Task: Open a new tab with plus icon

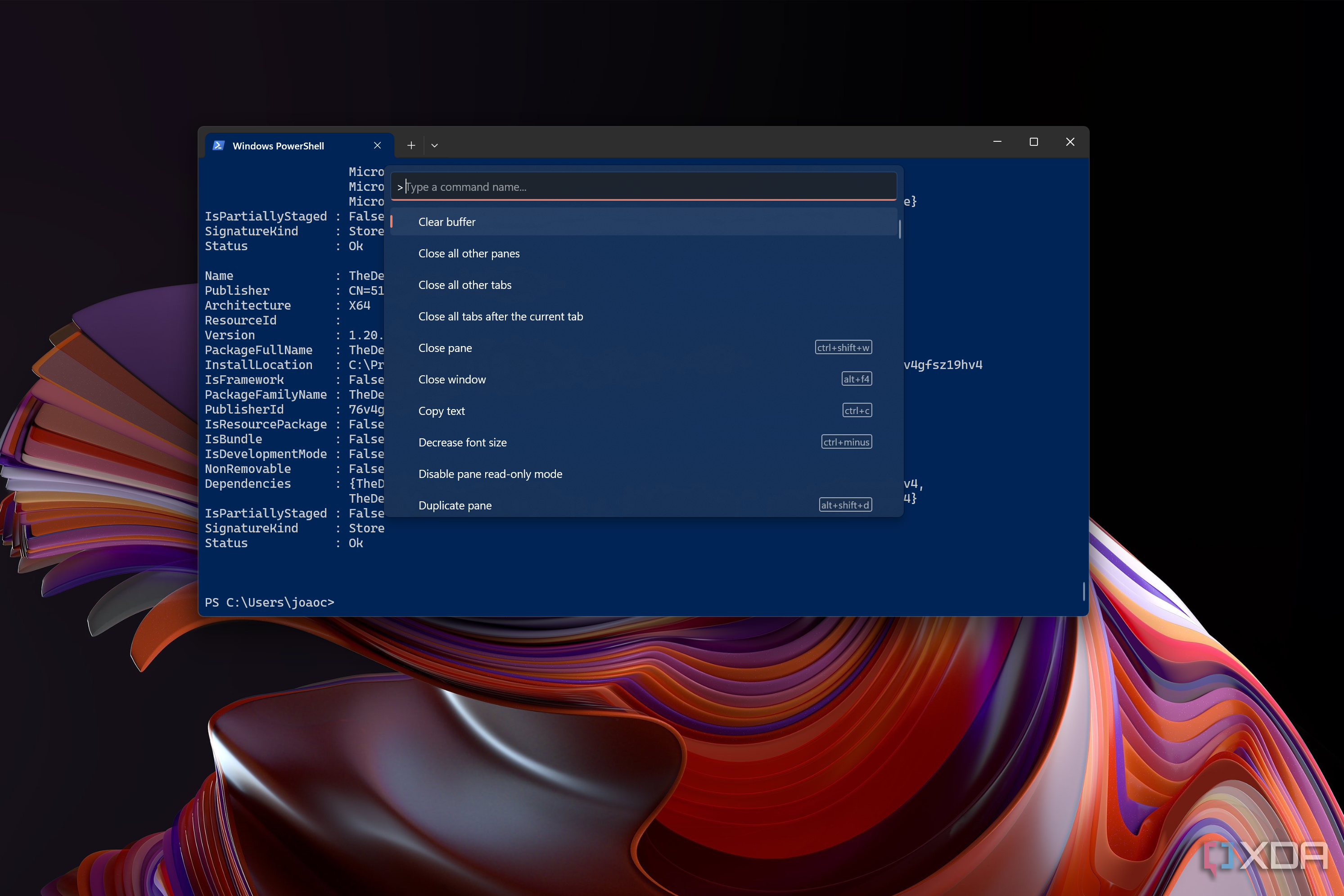Action: coord(411,146)
